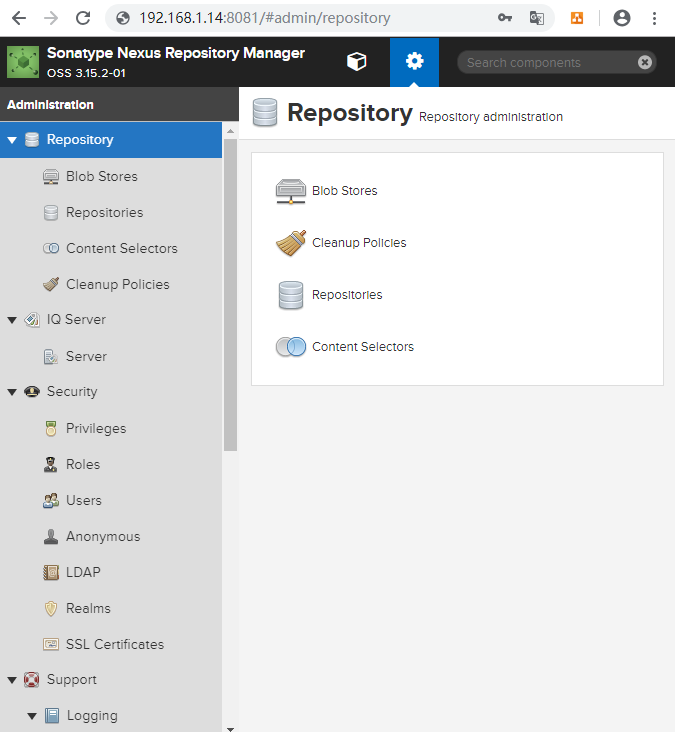Open the browser three-dot menu

(x=654, y=18)
